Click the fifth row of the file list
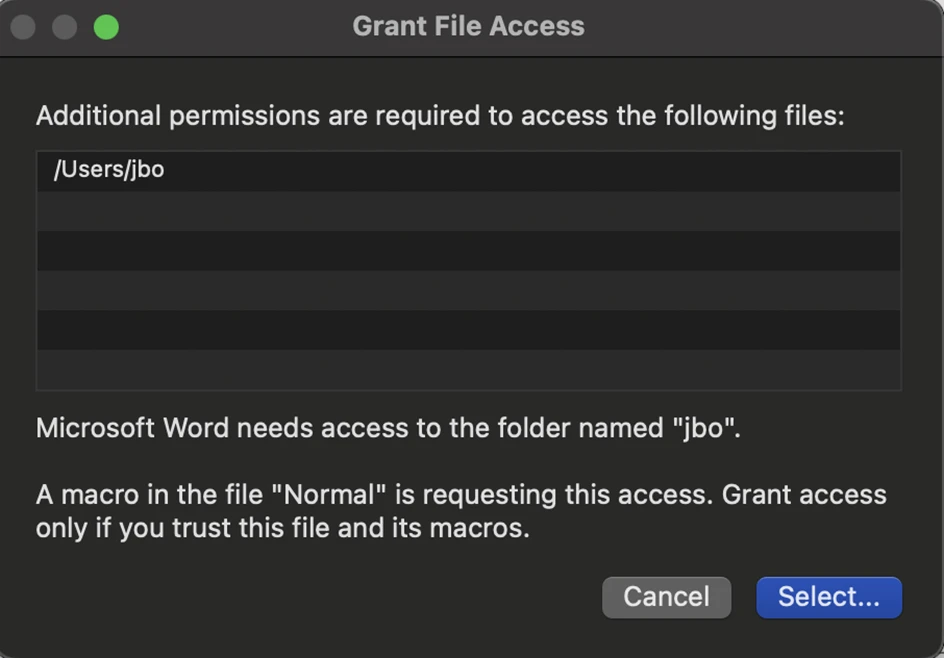944x658 pixels. (x=468, y=331)
